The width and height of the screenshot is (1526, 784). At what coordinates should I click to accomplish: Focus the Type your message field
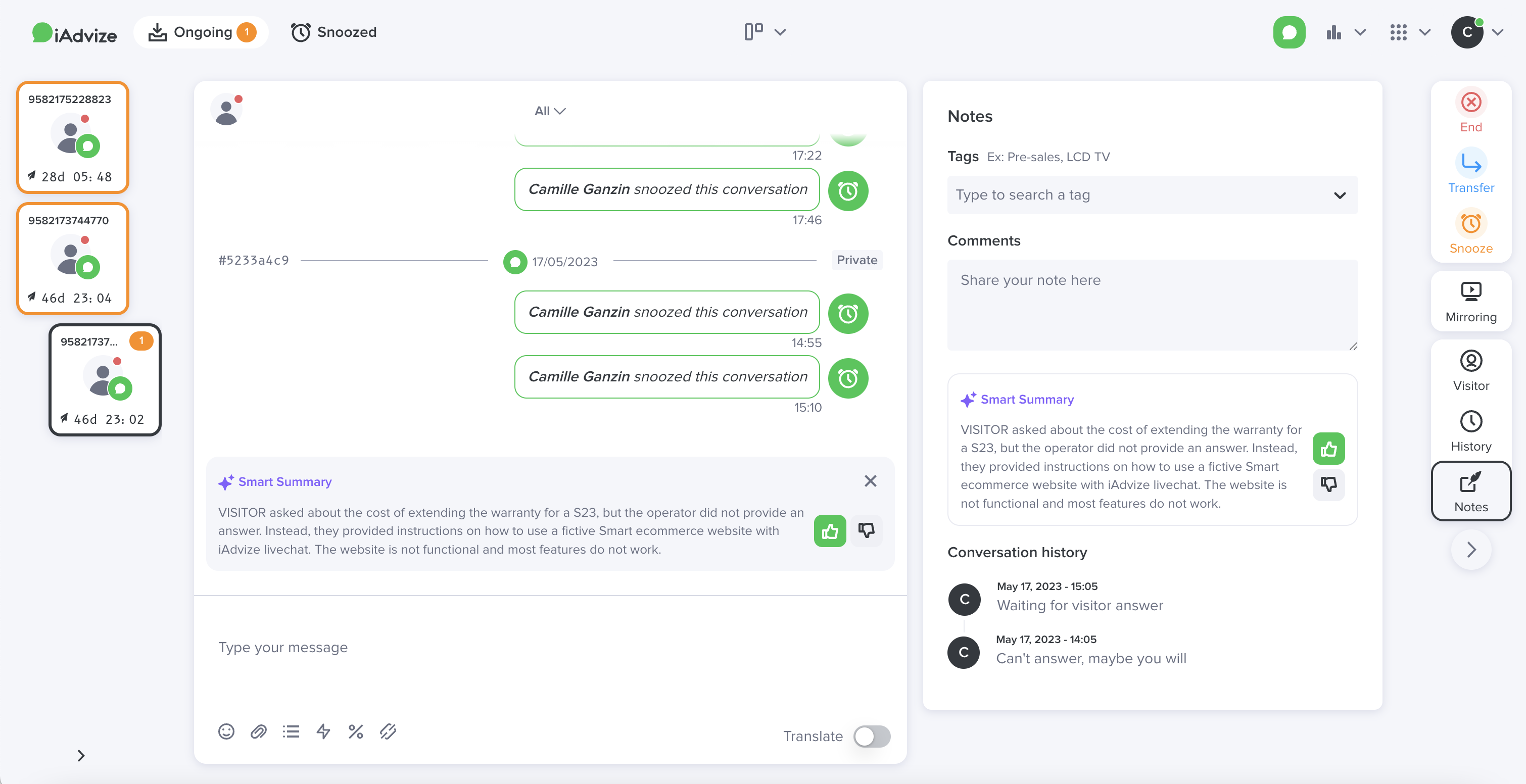pyautogui.click(x=550, y=647)
